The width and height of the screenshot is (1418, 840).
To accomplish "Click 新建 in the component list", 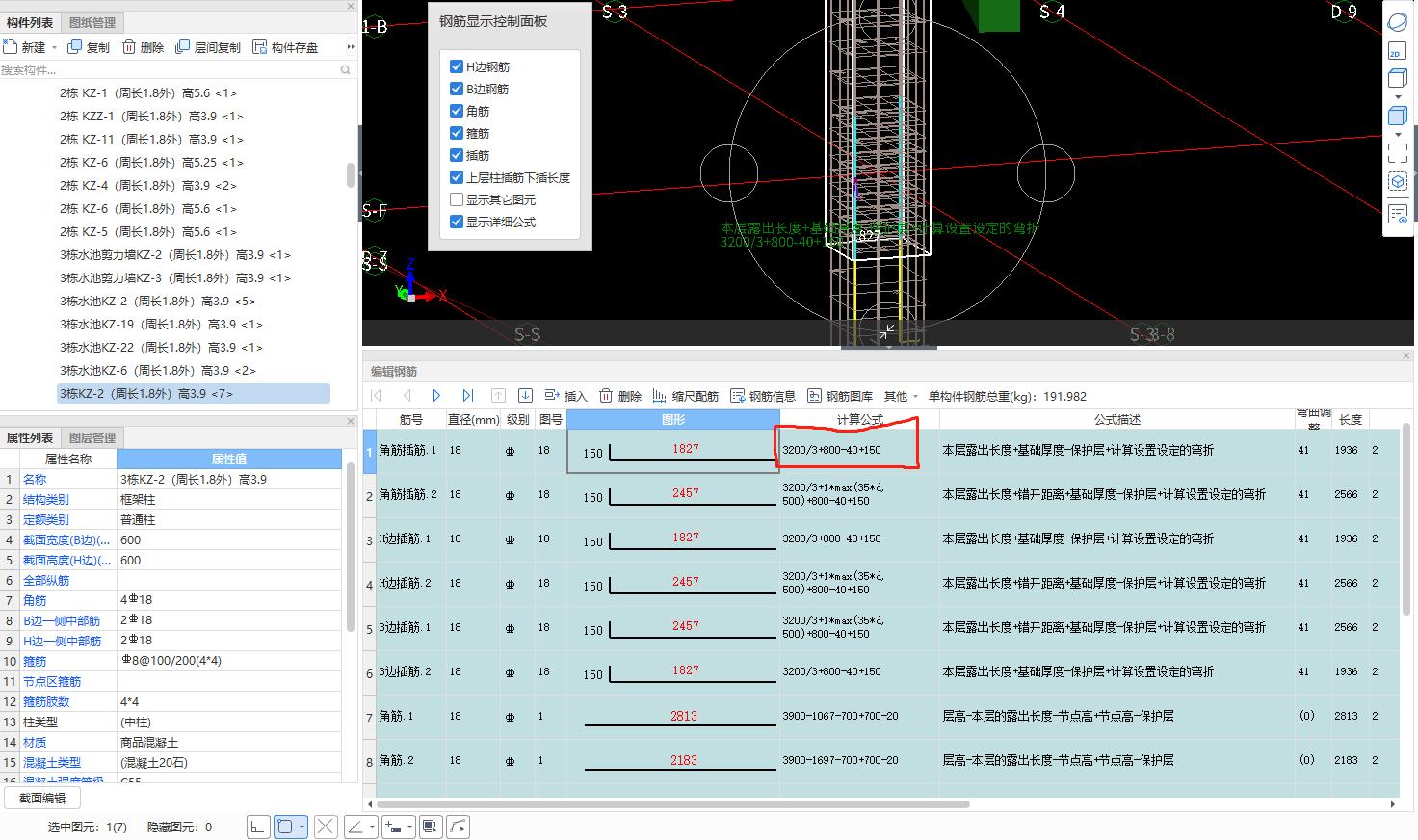I will [x=25, y=47].
